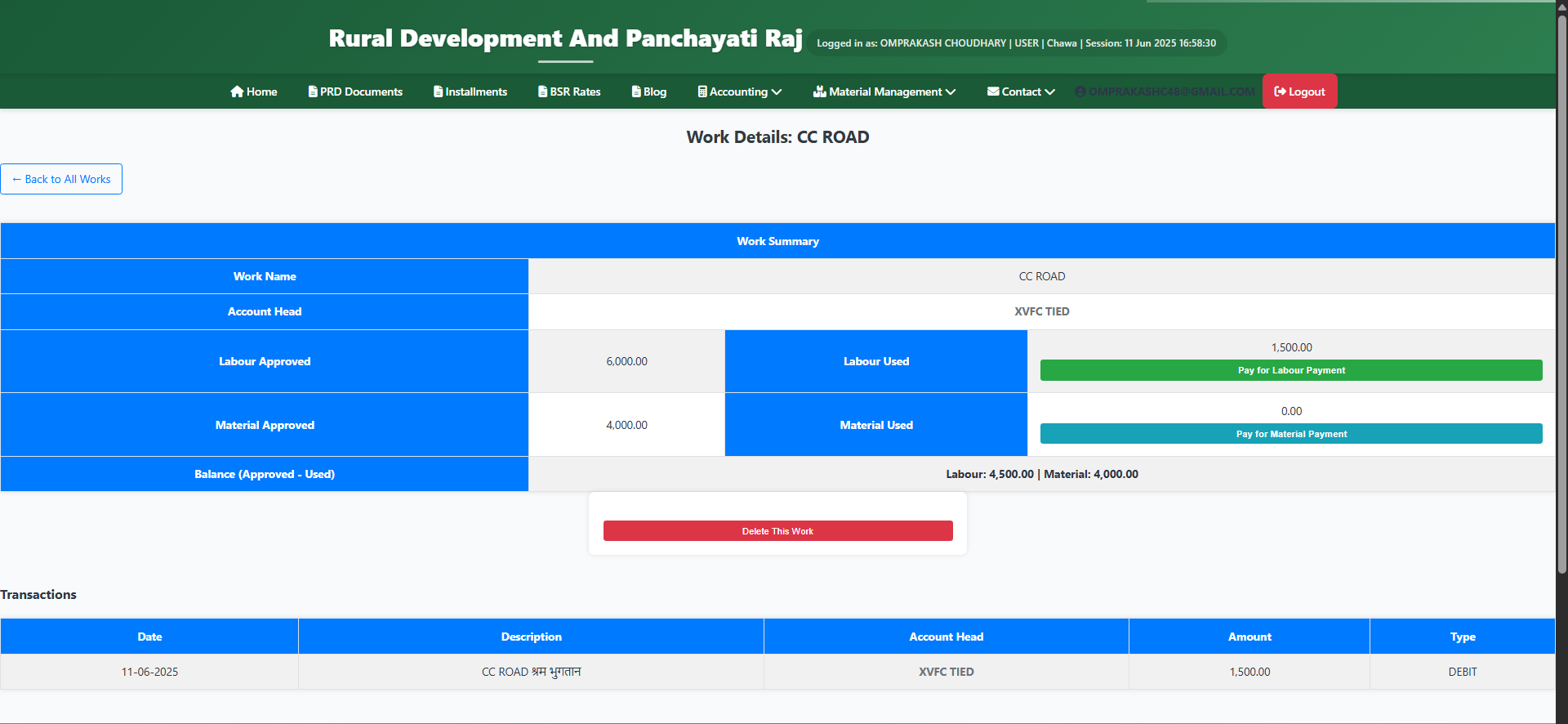Click the Accounting calculator icon
This screenshot has width=1568, height=724.
[x=702, y=92]
